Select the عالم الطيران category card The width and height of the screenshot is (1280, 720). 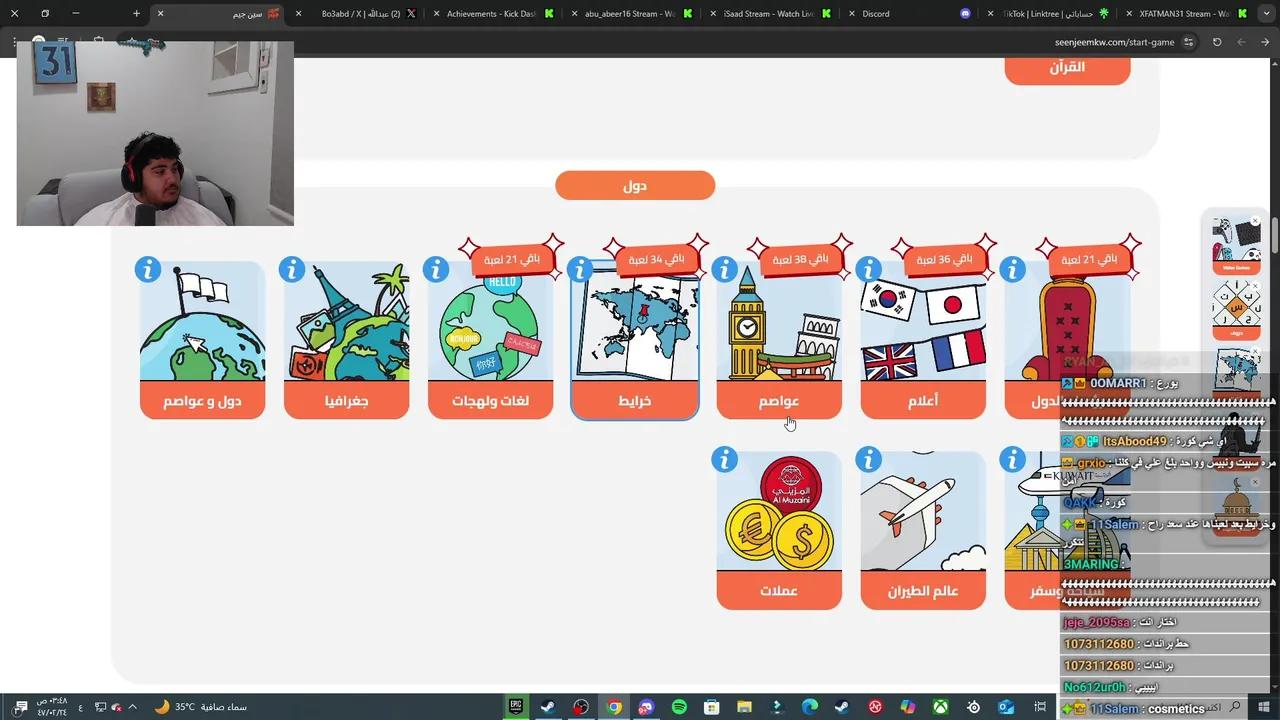[x=922, y=530]
